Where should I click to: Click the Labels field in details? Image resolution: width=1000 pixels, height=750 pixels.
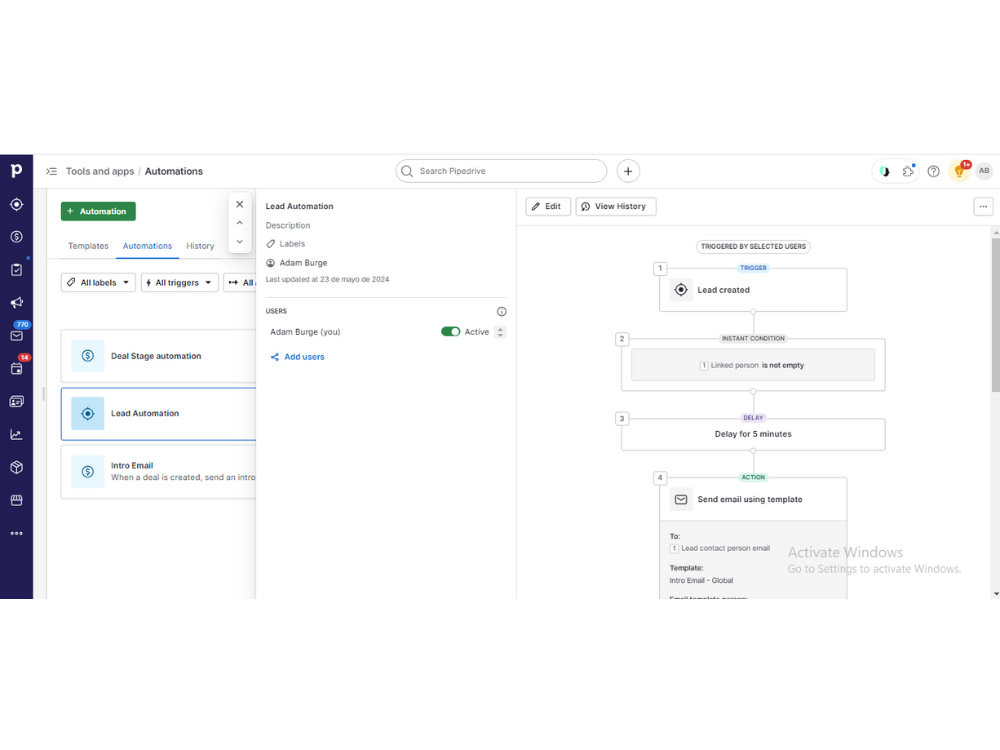(x=286, y=244)
